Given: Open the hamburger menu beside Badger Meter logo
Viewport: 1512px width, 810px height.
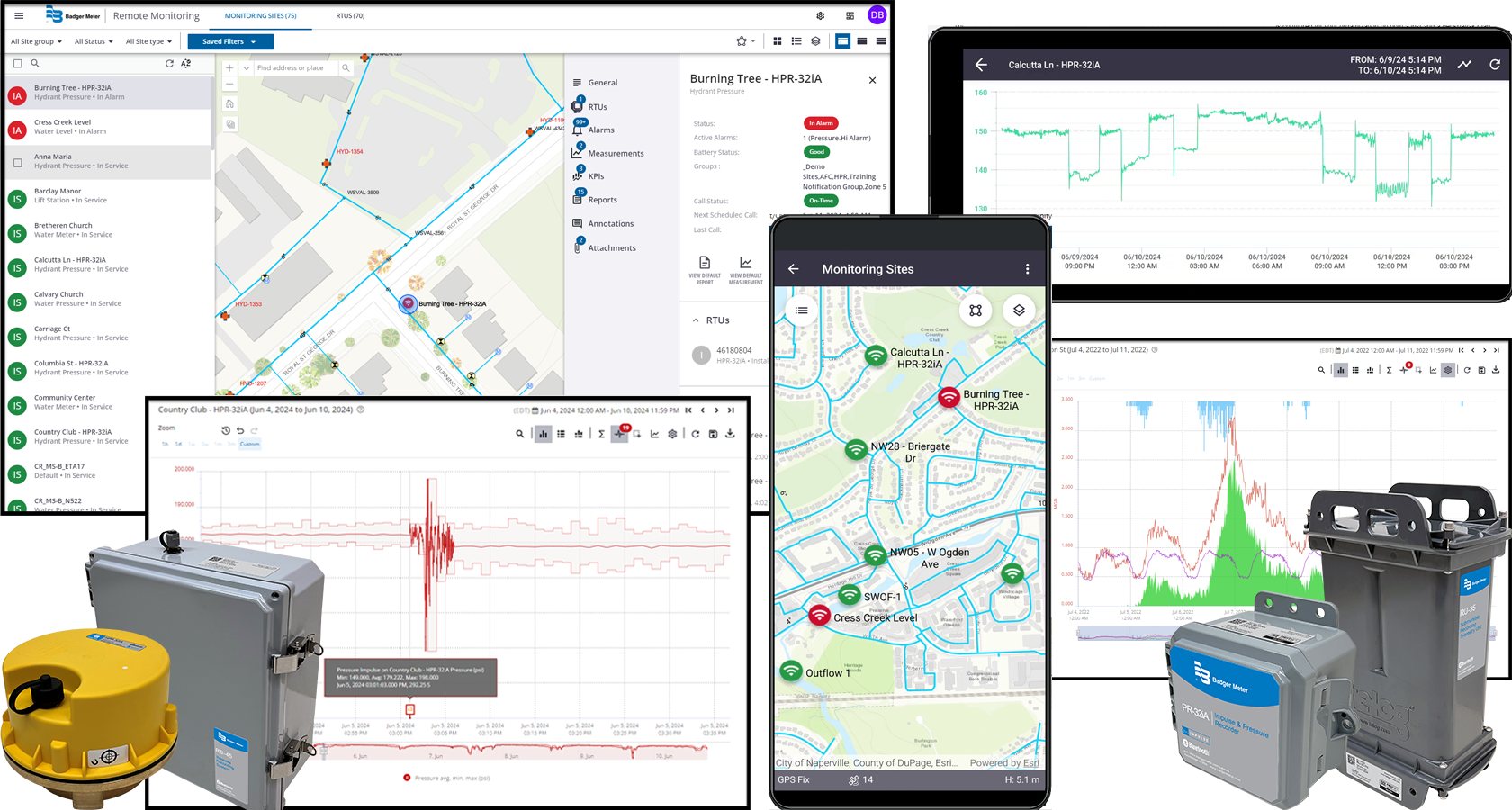Looking at the screenshot, I should coord(19,15).
